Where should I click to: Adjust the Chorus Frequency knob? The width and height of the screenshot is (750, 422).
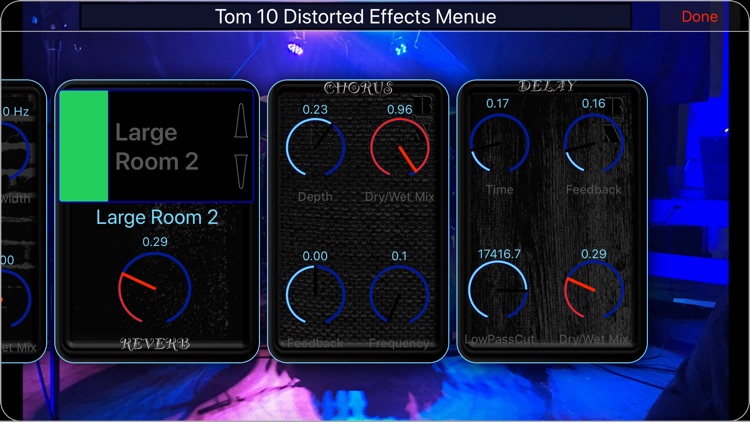click(x=399, y=294)
